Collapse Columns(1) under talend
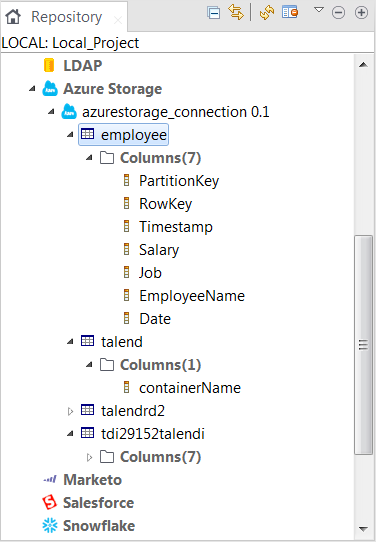This screenshot has width=376, height=542. pos(89,364)
